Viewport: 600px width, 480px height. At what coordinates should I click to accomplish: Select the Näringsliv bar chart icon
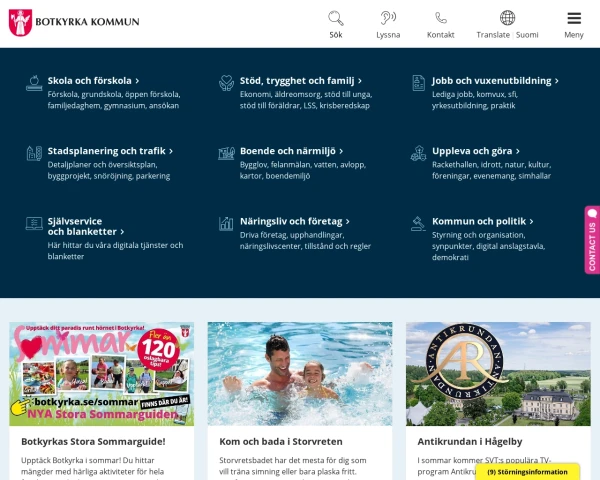[x=226, y=224]
